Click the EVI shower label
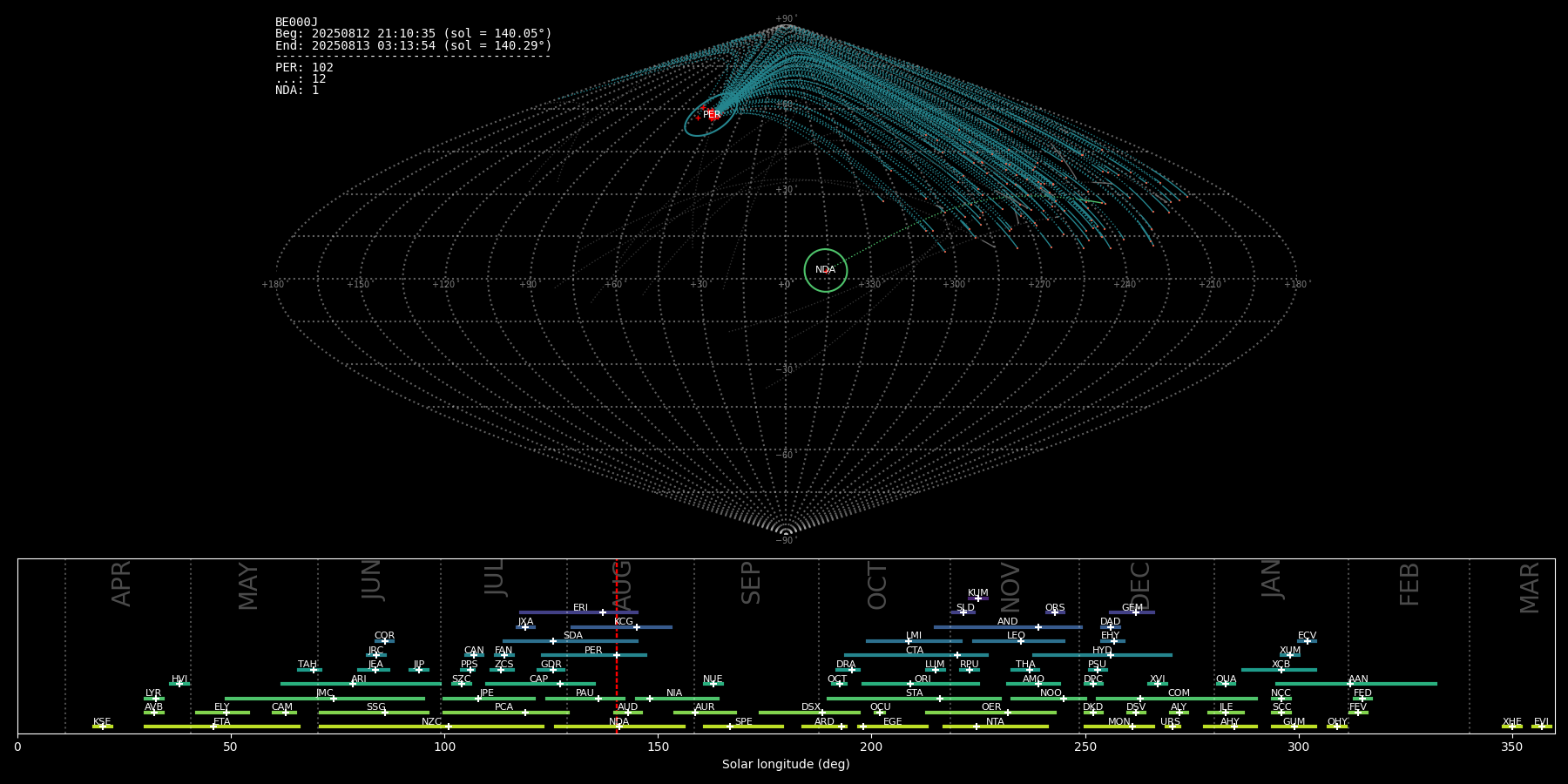Image resolution: width=1568 pixels, height=784 pixels. pyautogui.click(x=1541, y=722)
